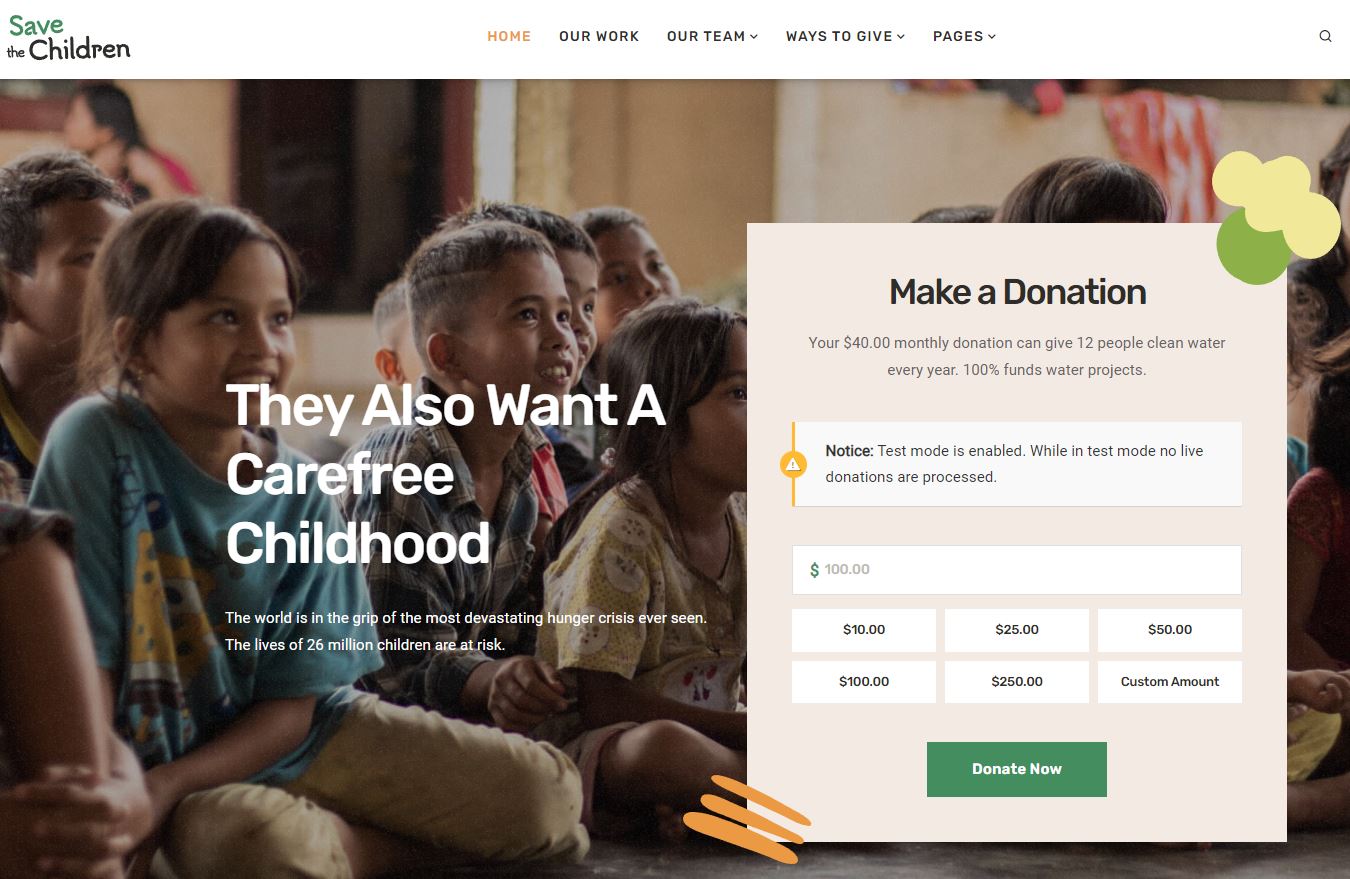The image size is (1350, 879).
Task: Go to the Home menu item
Action: 509,36
